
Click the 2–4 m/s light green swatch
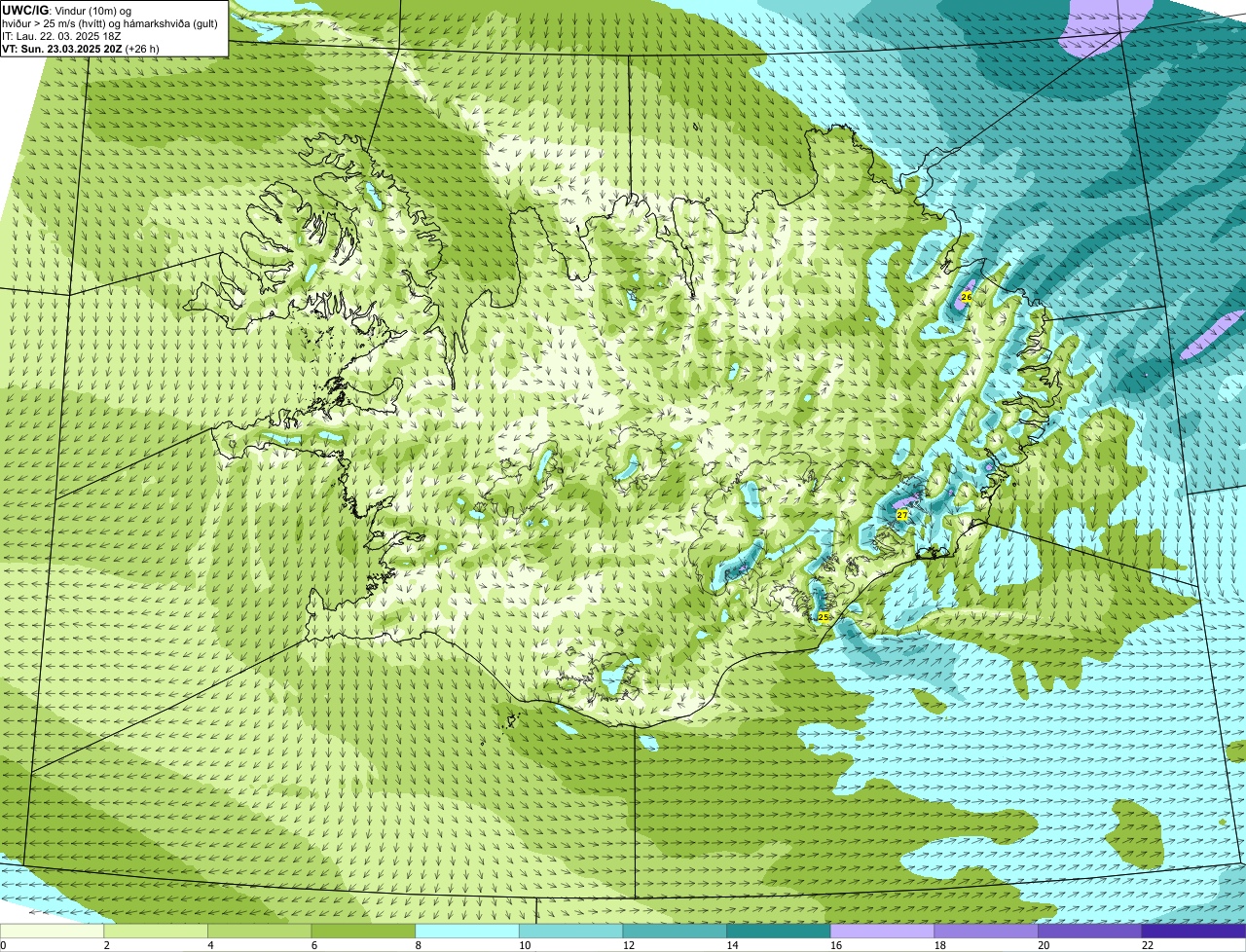tap(156, 931)
